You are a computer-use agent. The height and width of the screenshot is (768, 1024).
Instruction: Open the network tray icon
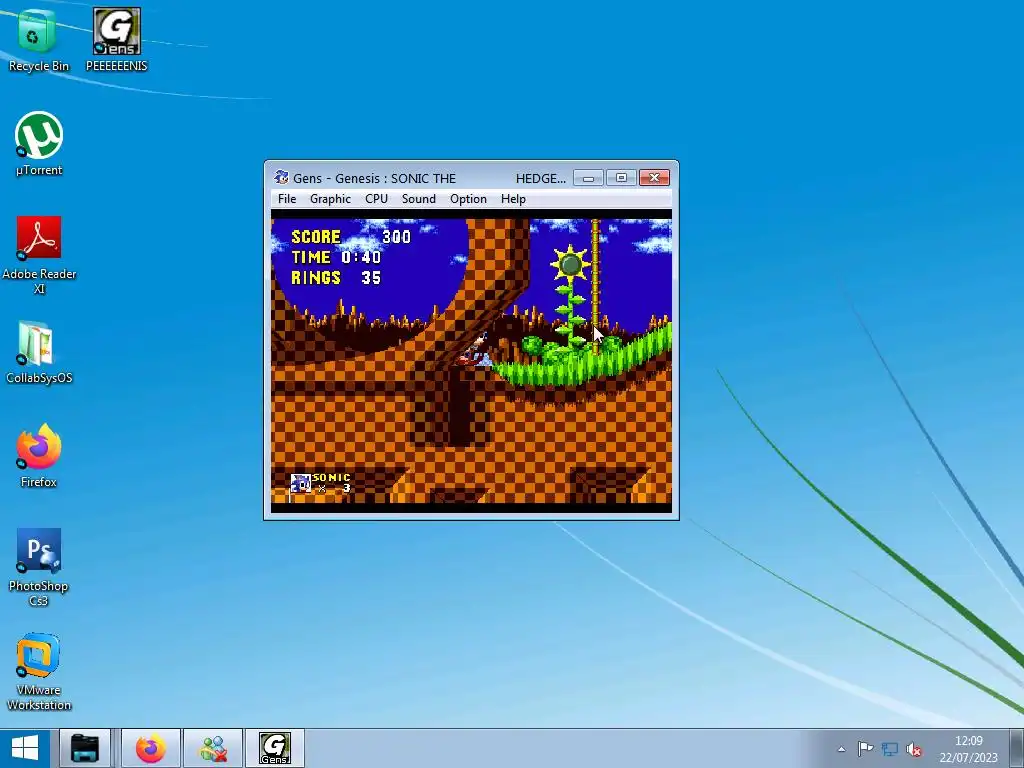coord(889,749)
